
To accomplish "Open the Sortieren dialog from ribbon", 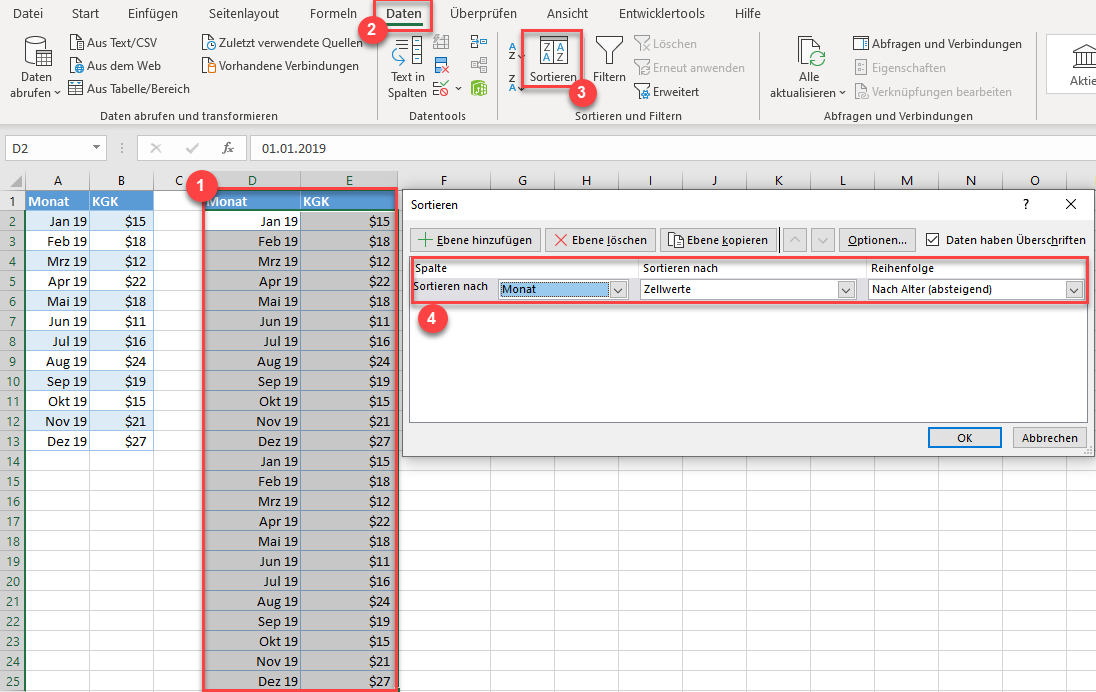I will (553, 59).
